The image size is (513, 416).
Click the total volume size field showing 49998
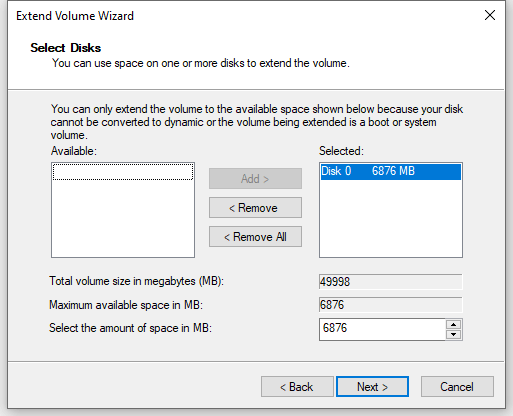tap(391, 282)
